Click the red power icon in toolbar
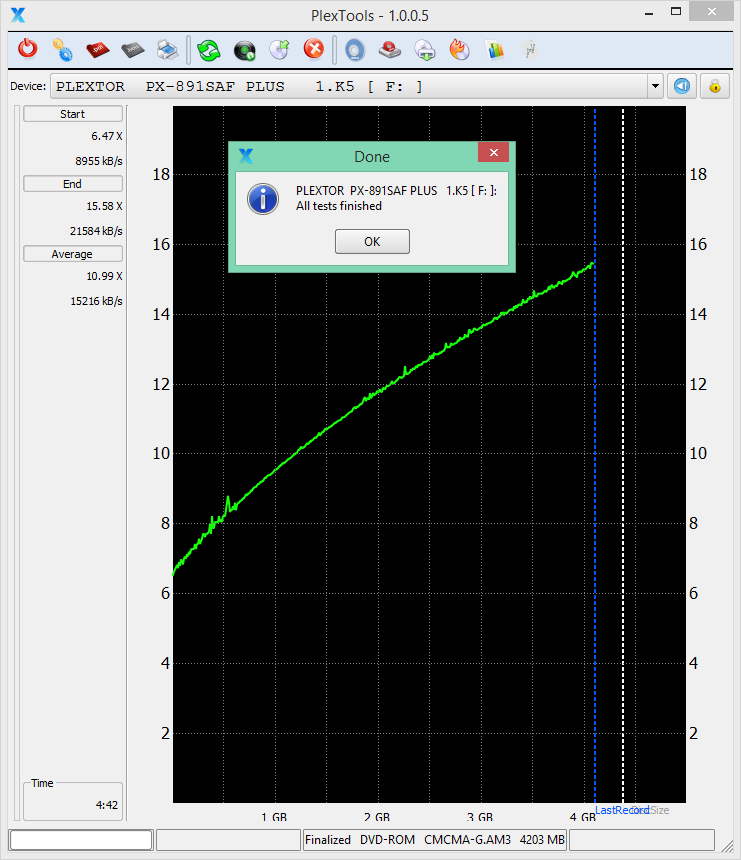This screenshot has height=860, width=741. (27, 49)
